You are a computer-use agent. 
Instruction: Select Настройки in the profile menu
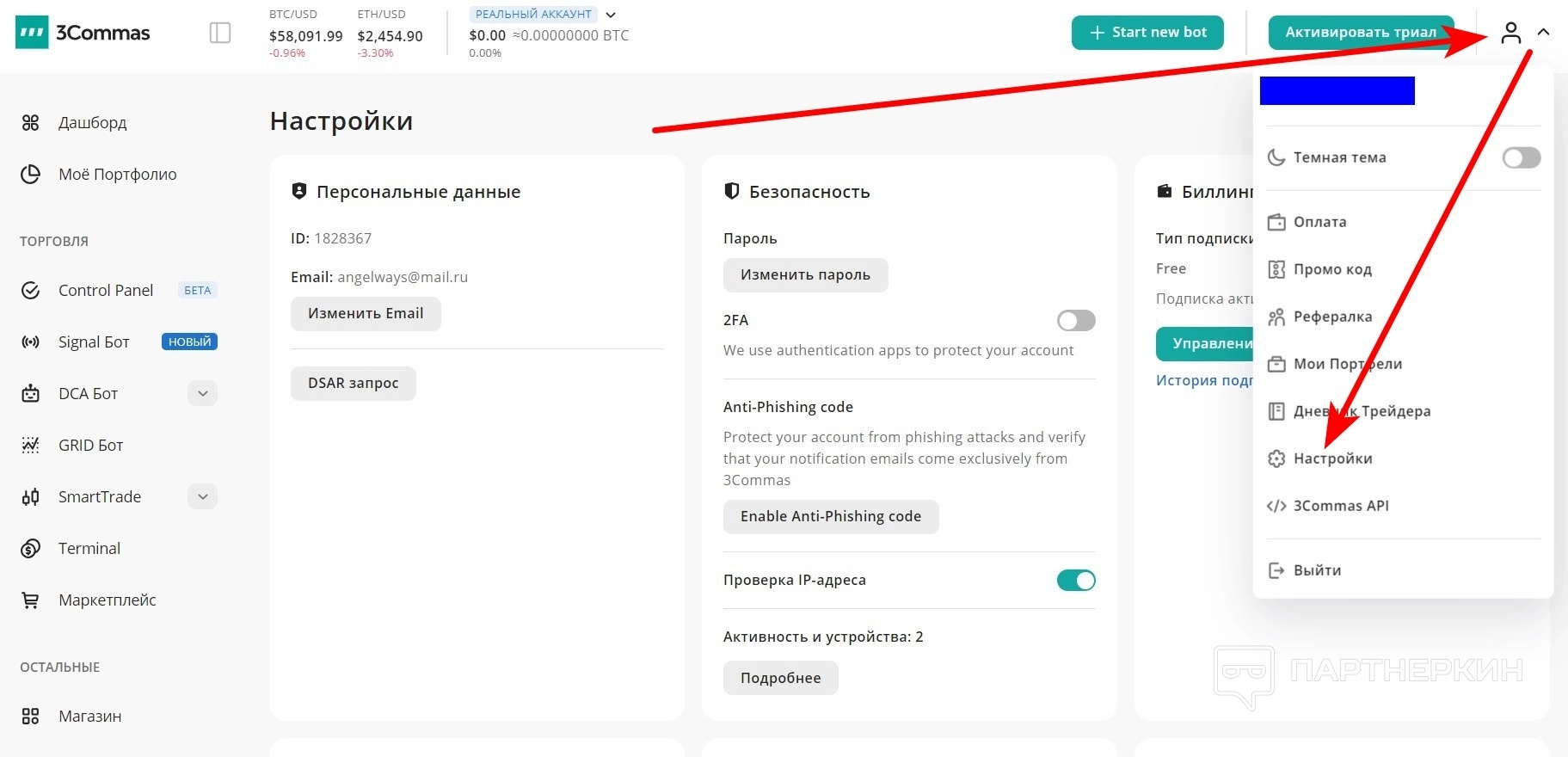pyautogui.click(x=1332, y=459)
